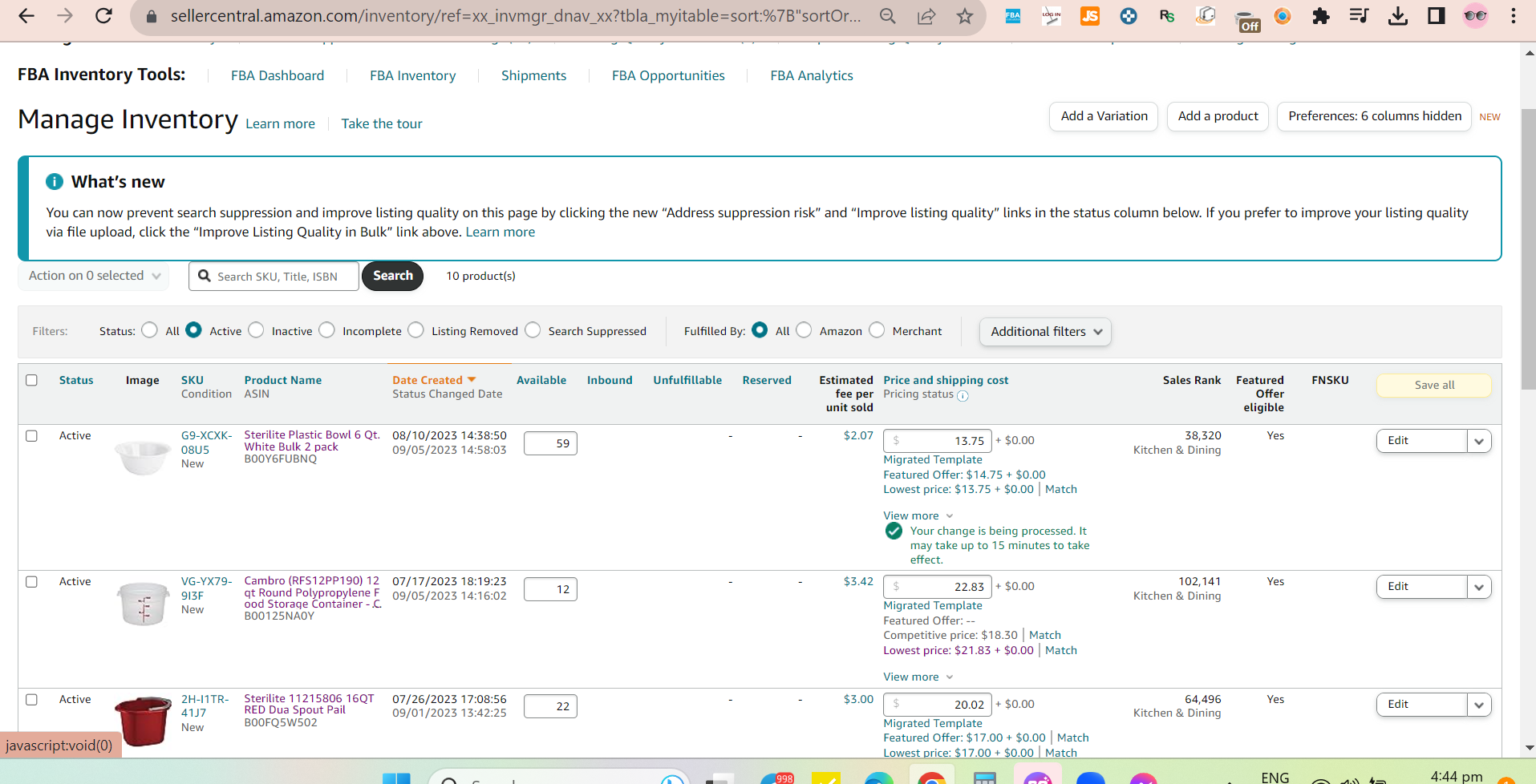
Task: Open Edit dropdown arrow for Cambro row
Action: point(1479,587)
